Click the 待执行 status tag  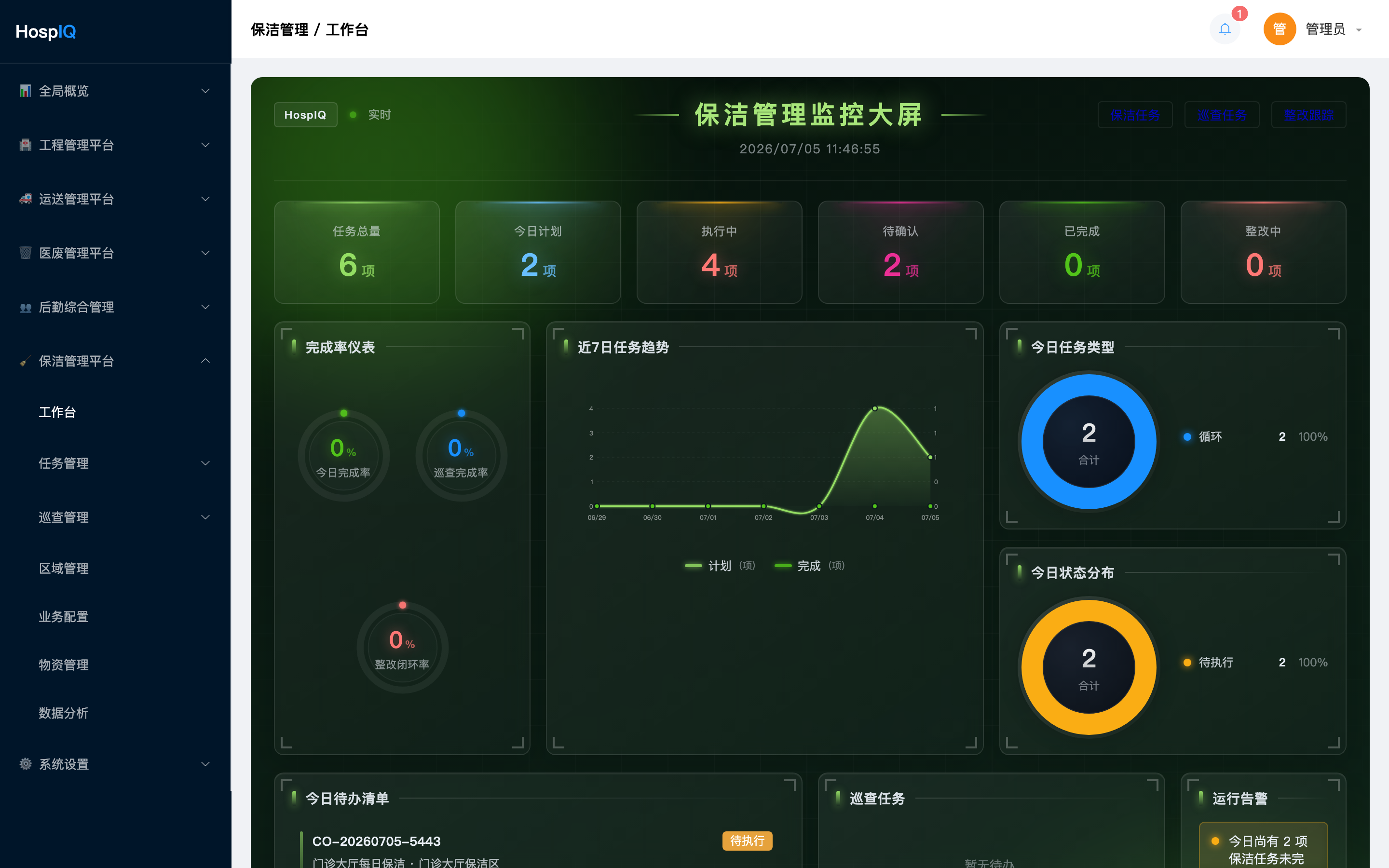pyautogui.click(x=747, y=841)
